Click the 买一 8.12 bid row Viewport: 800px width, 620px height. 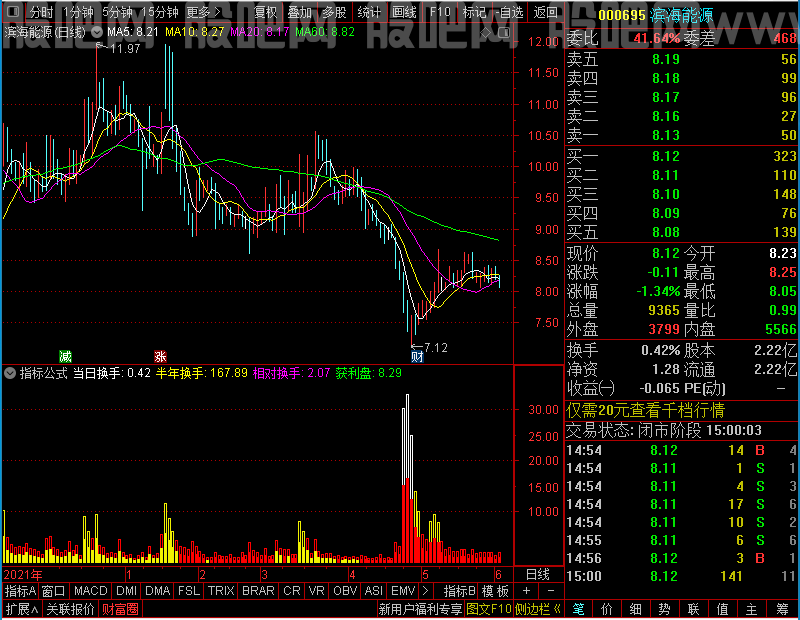(x=682, y=156)
